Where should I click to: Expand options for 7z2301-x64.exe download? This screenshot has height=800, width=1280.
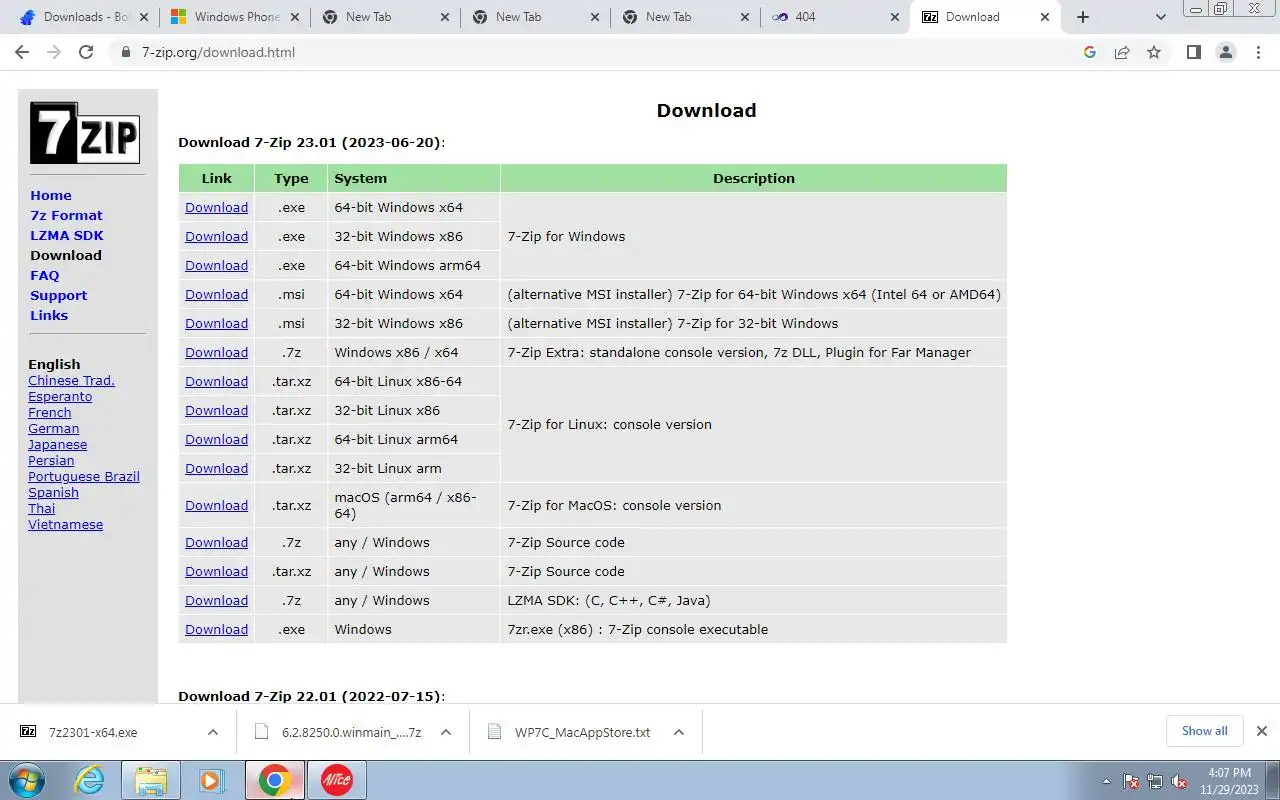tap(213, 732)
